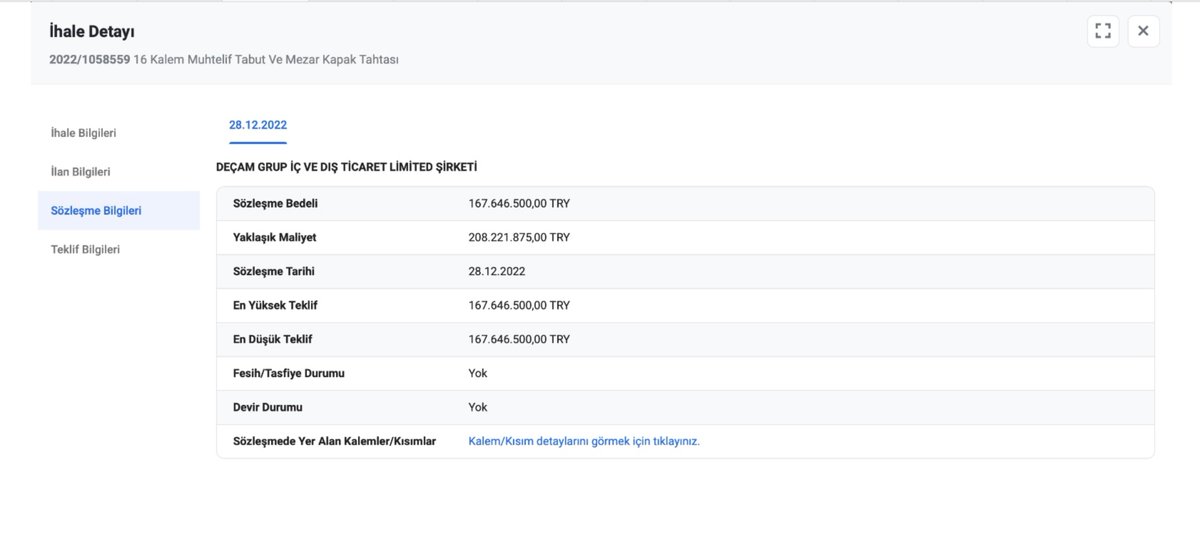Click Sözleşmede Yer Alan Kalemler/Kısımlar label
The width and height of the screenshot is (1200, 554).
tap(334, 441)
